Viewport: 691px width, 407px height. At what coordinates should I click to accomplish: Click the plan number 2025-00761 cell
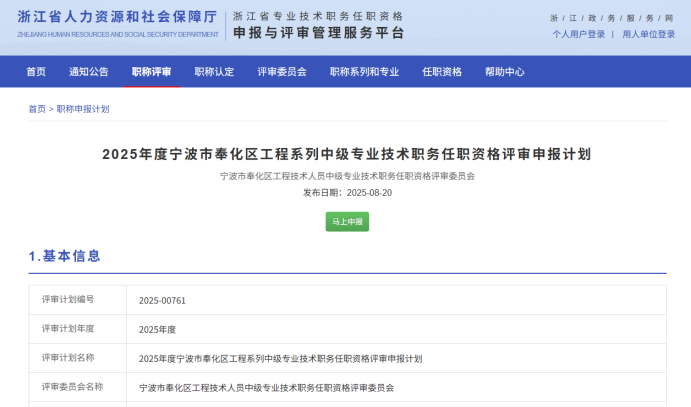tap(163, 300)
